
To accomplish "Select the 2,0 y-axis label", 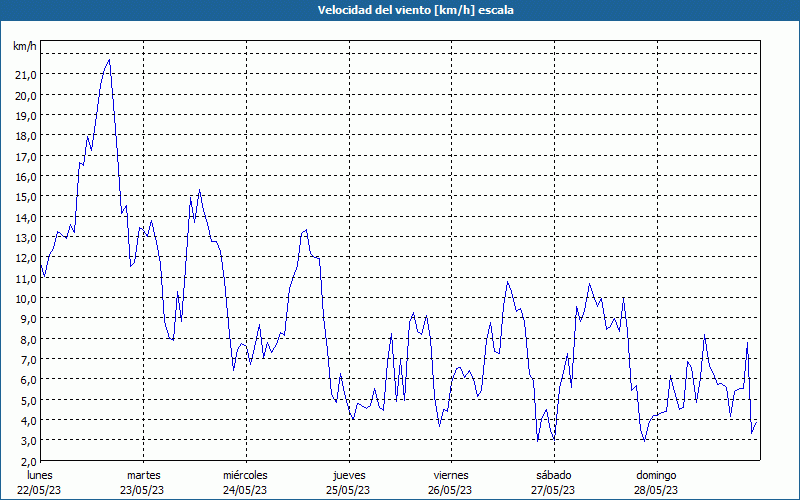I will (29, 461).
